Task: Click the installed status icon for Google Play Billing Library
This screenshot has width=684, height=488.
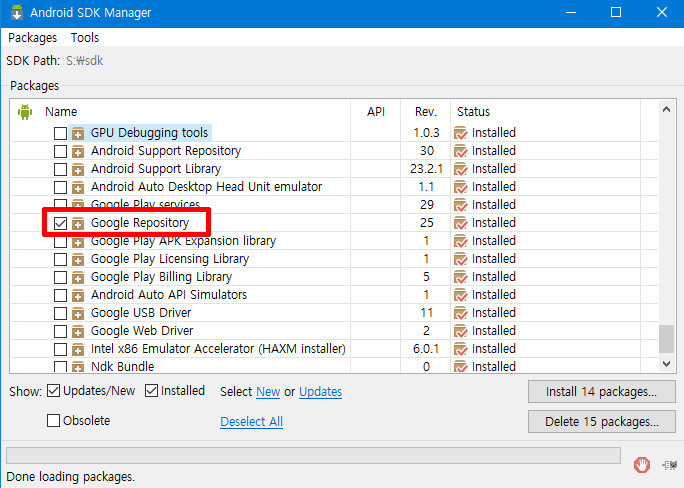Action: (461, 277)
